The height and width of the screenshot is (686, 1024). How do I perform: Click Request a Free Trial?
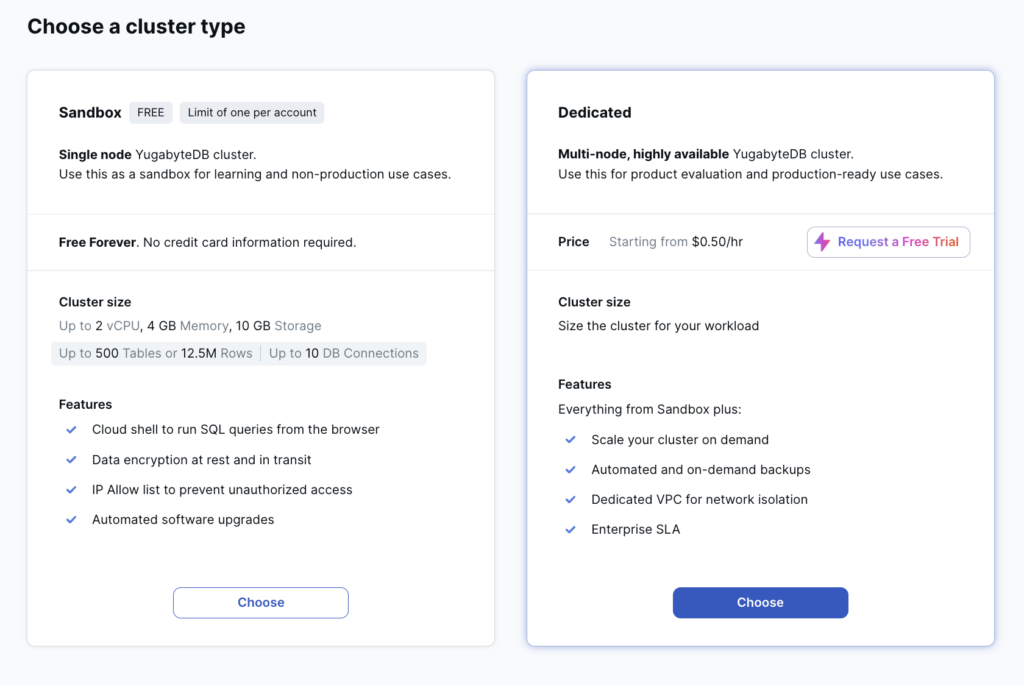click(887, 242)
